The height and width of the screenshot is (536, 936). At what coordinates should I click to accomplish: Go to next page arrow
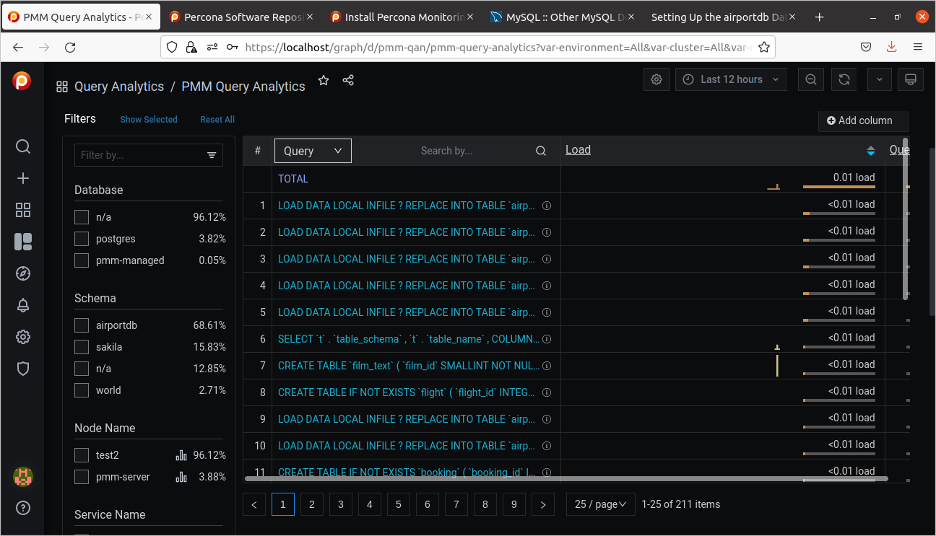[543, 504]
